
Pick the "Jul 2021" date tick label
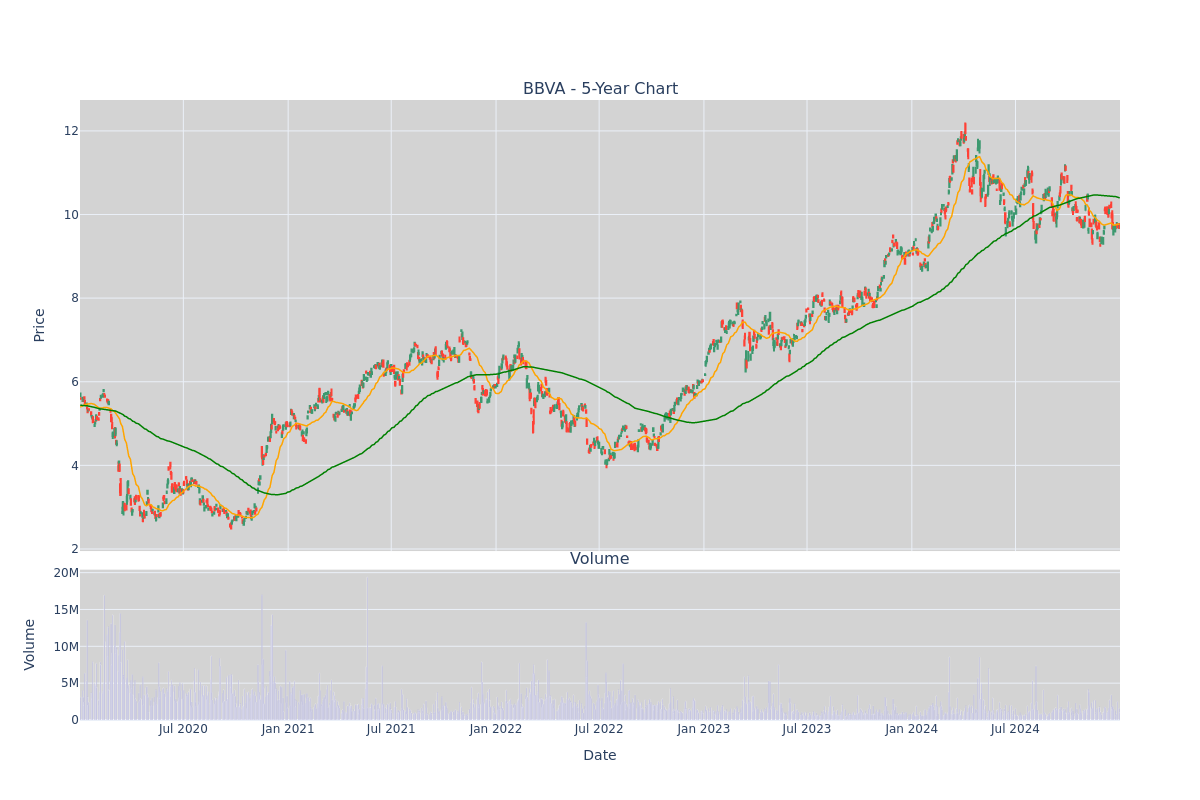click(x=391, y=729)
